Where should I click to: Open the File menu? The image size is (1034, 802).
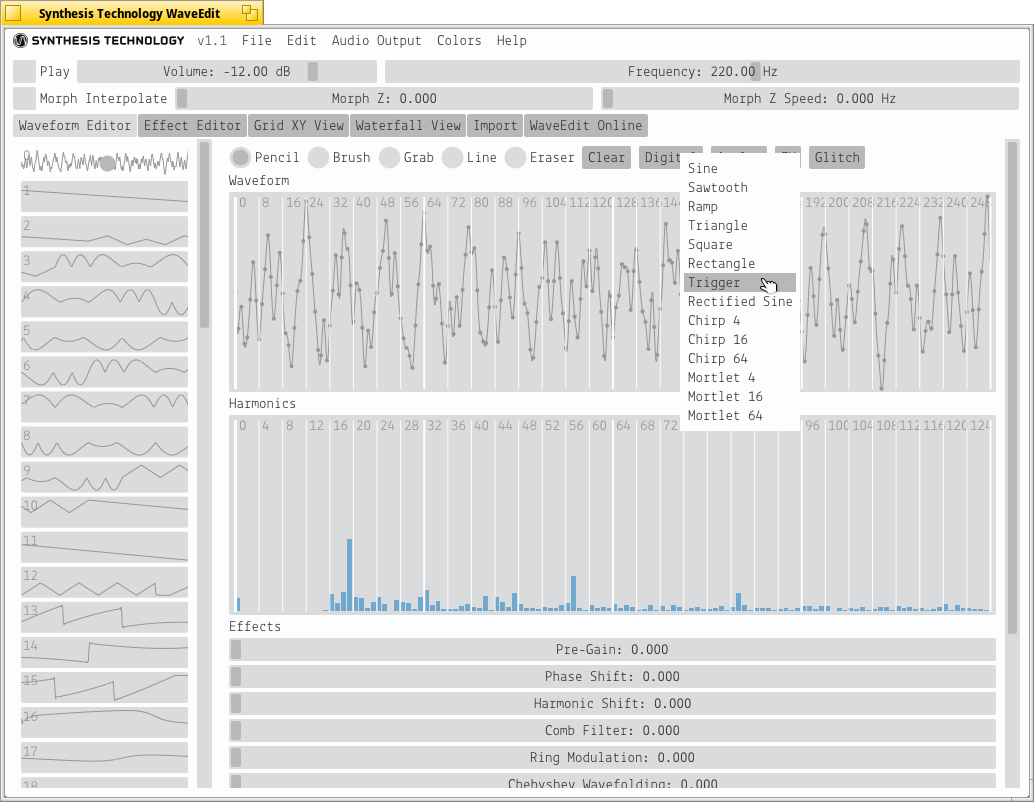click(x=257, y=41)
